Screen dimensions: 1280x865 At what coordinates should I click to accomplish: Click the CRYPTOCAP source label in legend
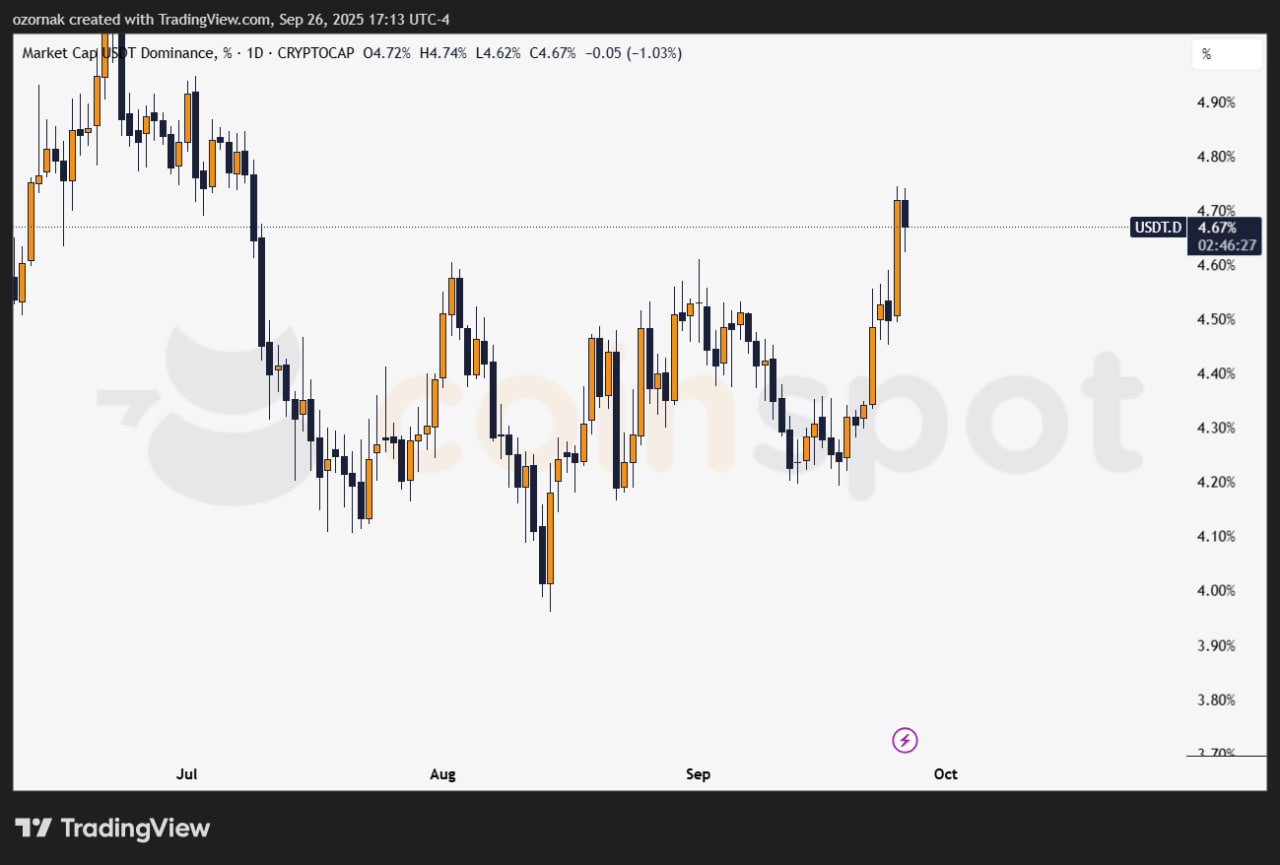tap(311, 53)
